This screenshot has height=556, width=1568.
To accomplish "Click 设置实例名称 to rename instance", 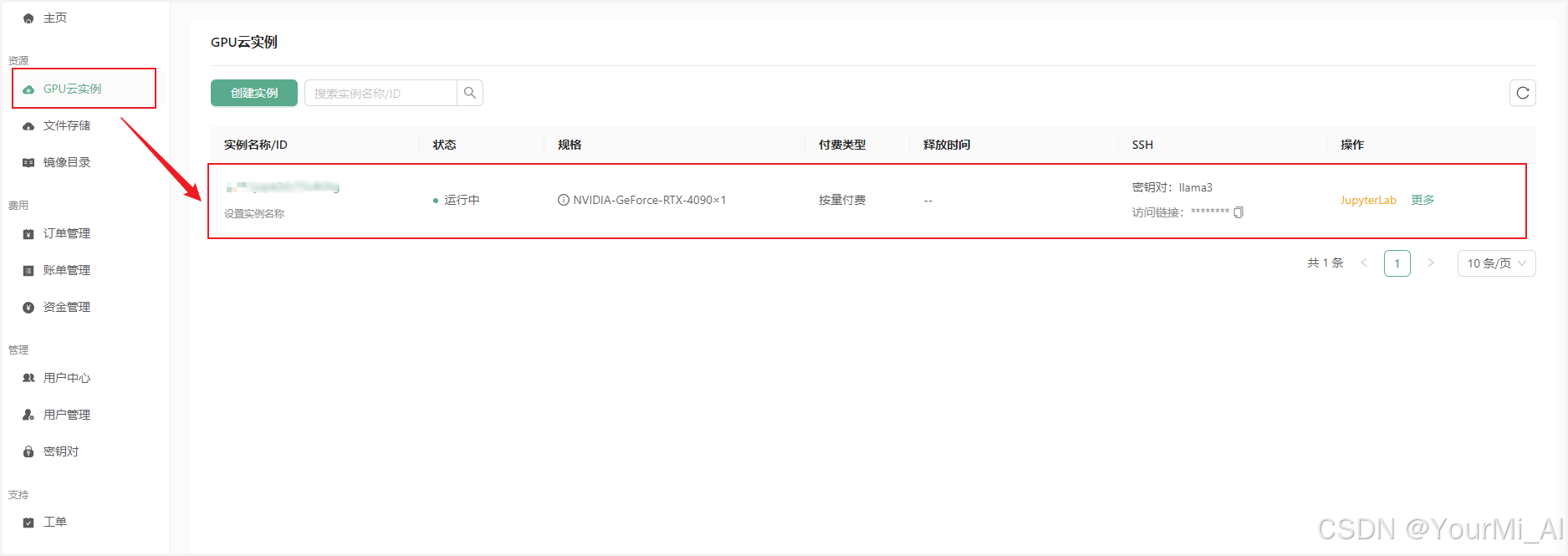I will click(254, 214).
